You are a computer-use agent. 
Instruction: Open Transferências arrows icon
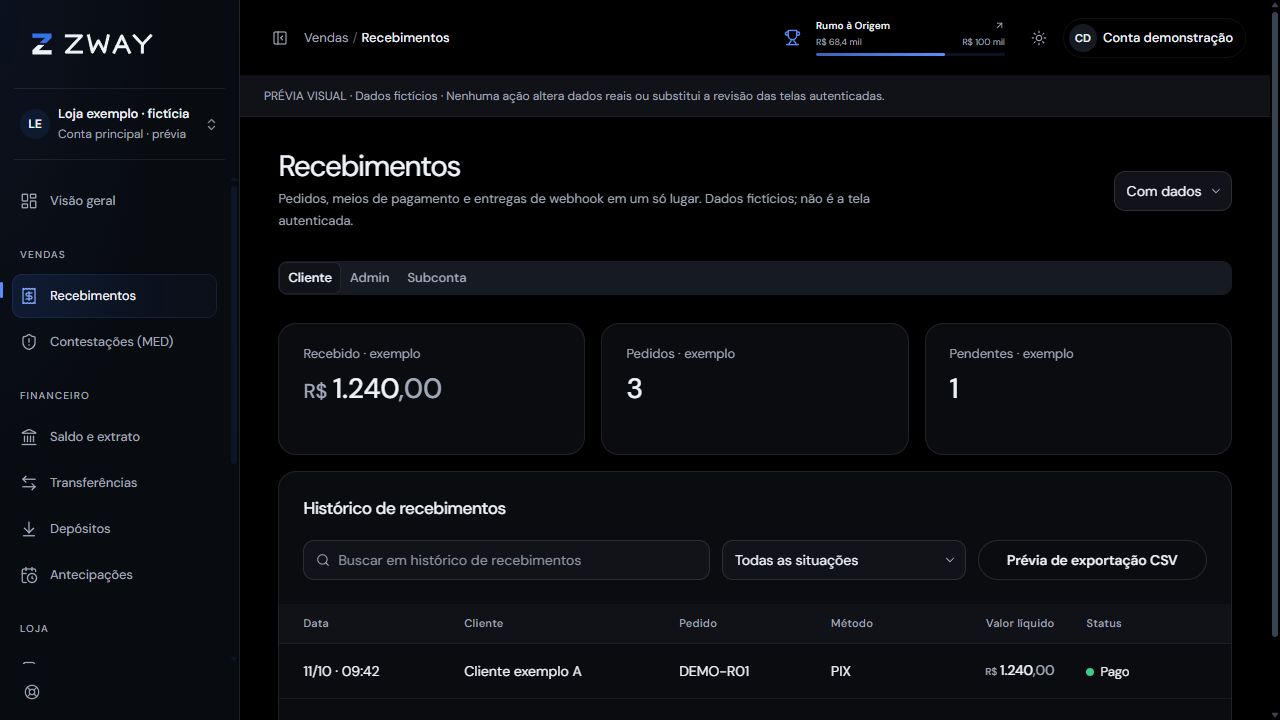(x=29, y=483)
